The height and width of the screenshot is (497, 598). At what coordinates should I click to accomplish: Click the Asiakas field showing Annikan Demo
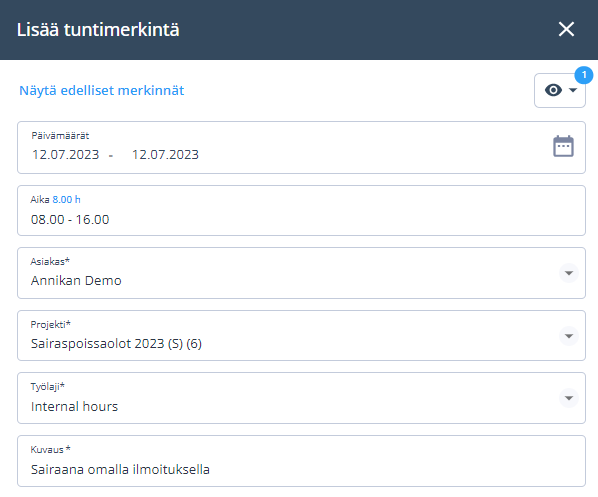[x=301, y=273]
